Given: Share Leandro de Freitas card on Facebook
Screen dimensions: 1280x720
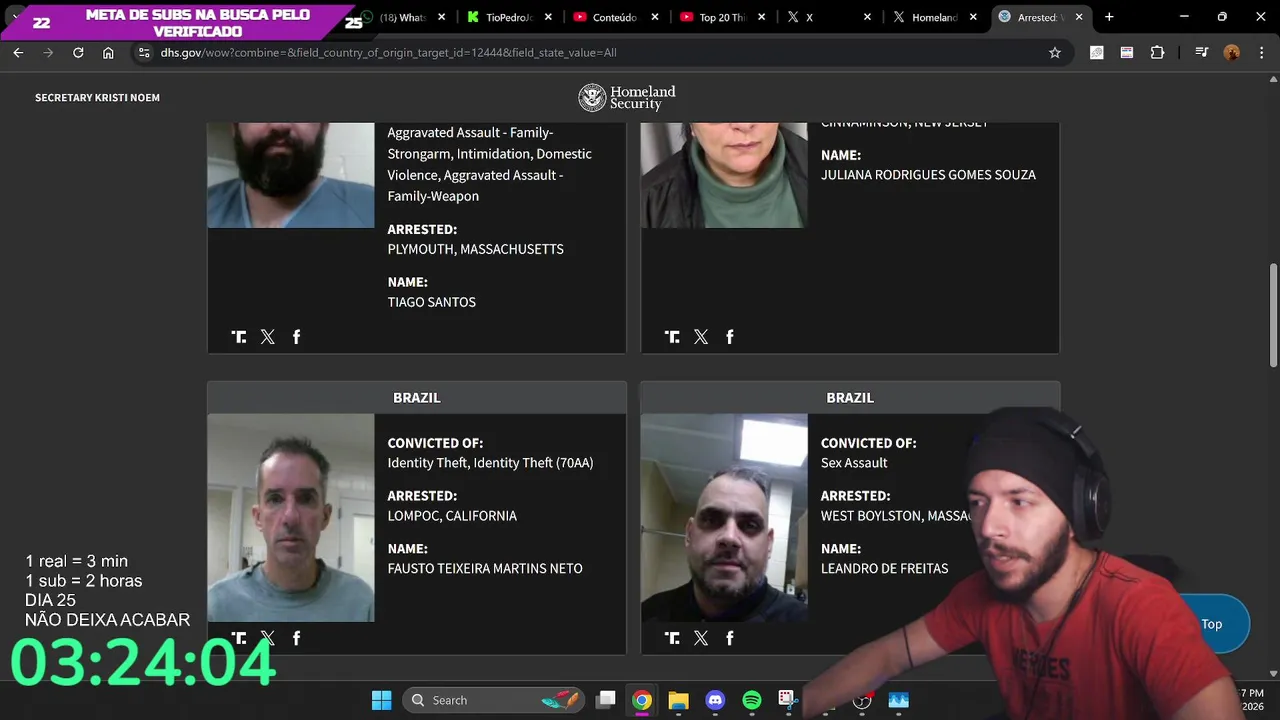Looking at the screenshot, I should 730,638.
